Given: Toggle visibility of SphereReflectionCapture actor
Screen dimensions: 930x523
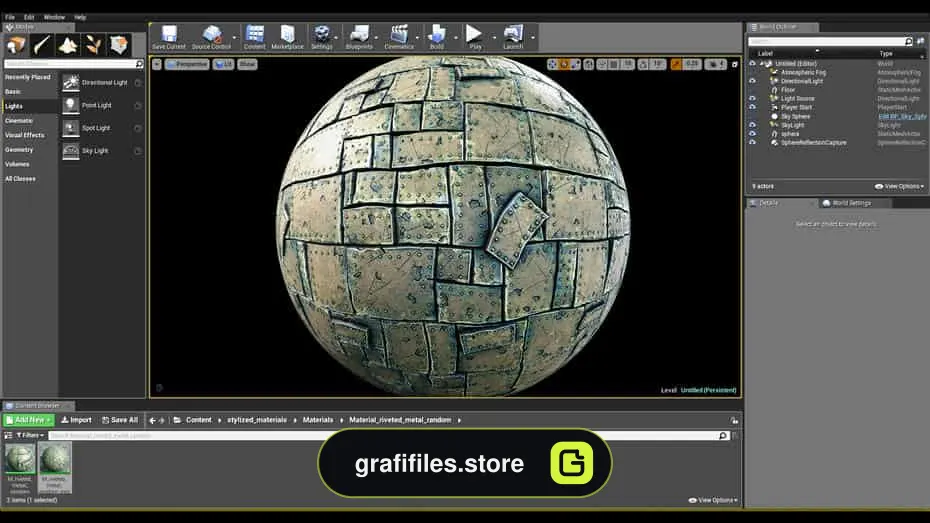Looking at the screenshot, I should 753,142.
